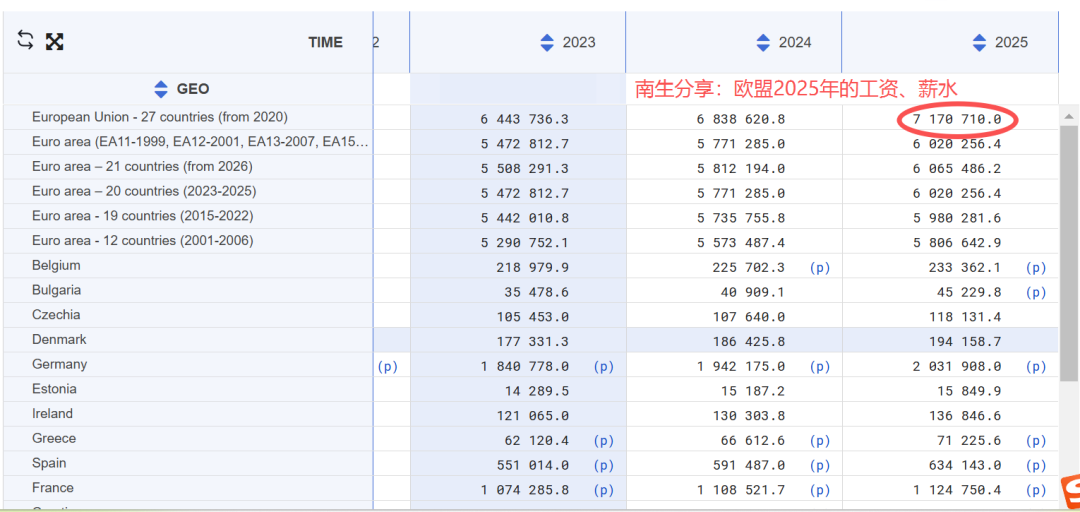Select the European Union 27 countries row

[x=159, y=117]
